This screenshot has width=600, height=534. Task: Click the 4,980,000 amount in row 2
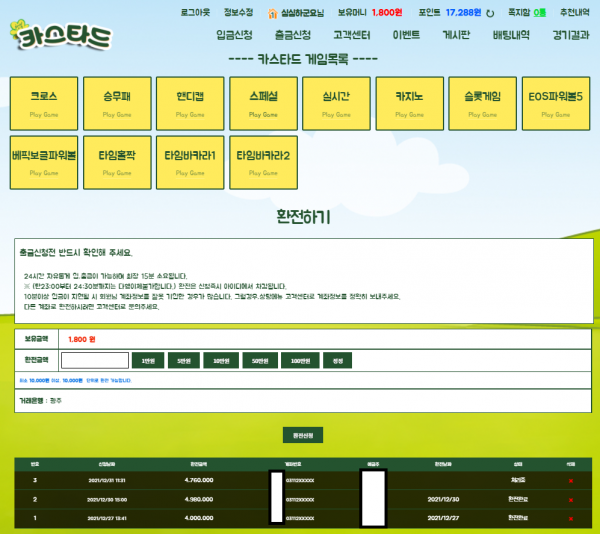coord(199,499)
